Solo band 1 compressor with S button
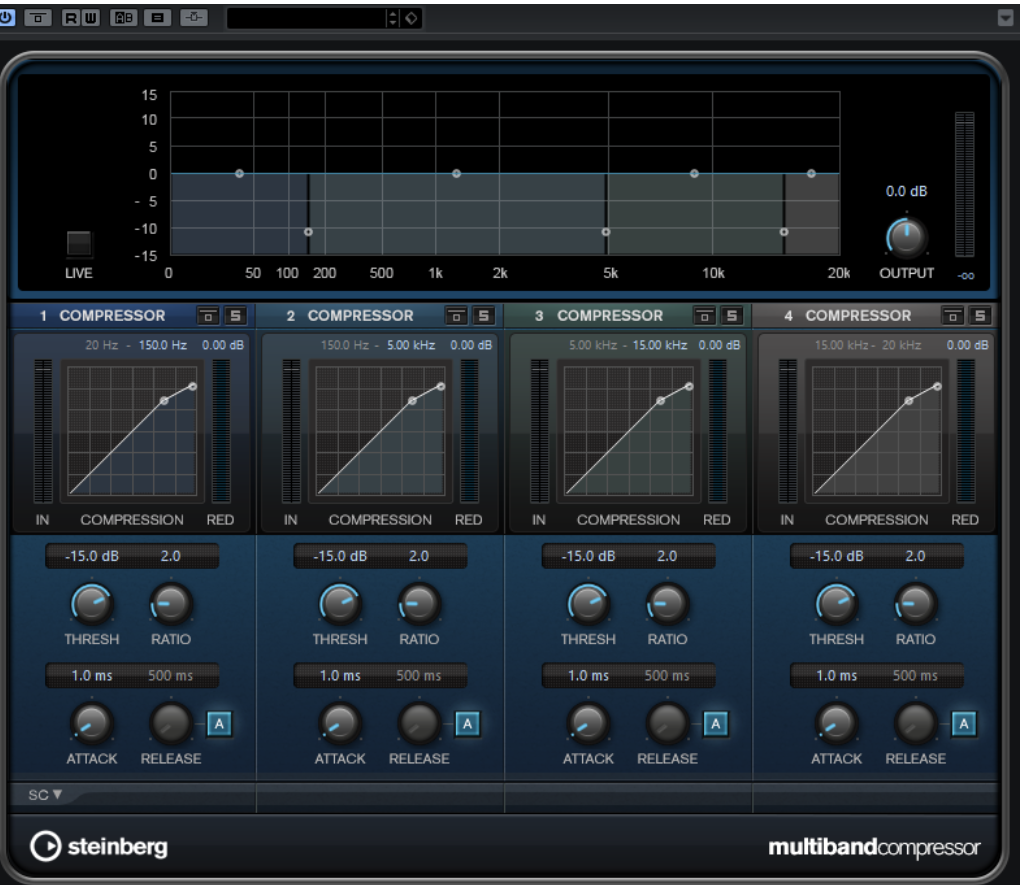The image size is (1024, 885). [235, 316]
